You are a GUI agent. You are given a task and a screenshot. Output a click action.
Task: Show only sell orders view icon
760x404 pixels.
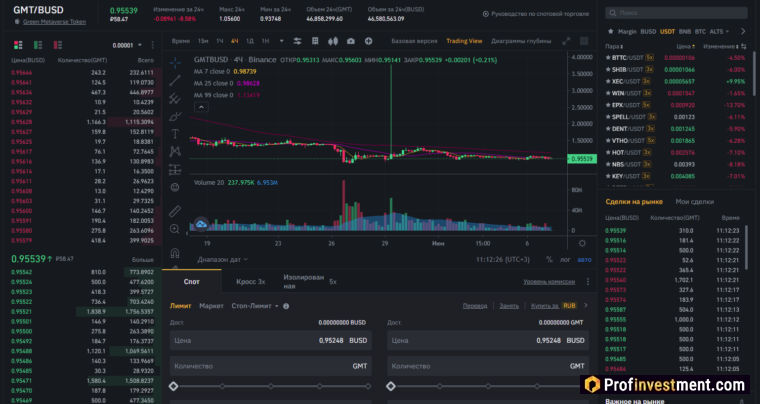(58, 45)
